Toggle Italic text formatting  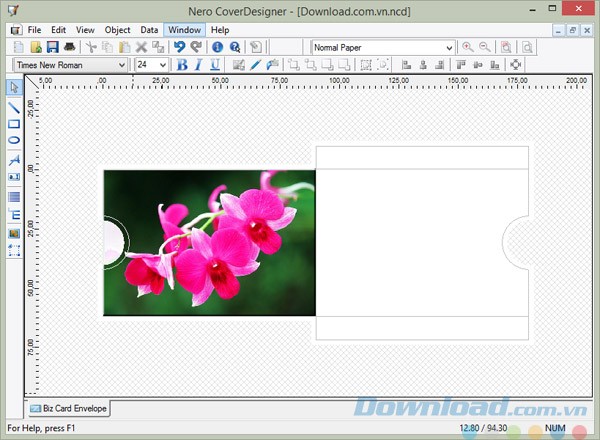coord(199,65)
